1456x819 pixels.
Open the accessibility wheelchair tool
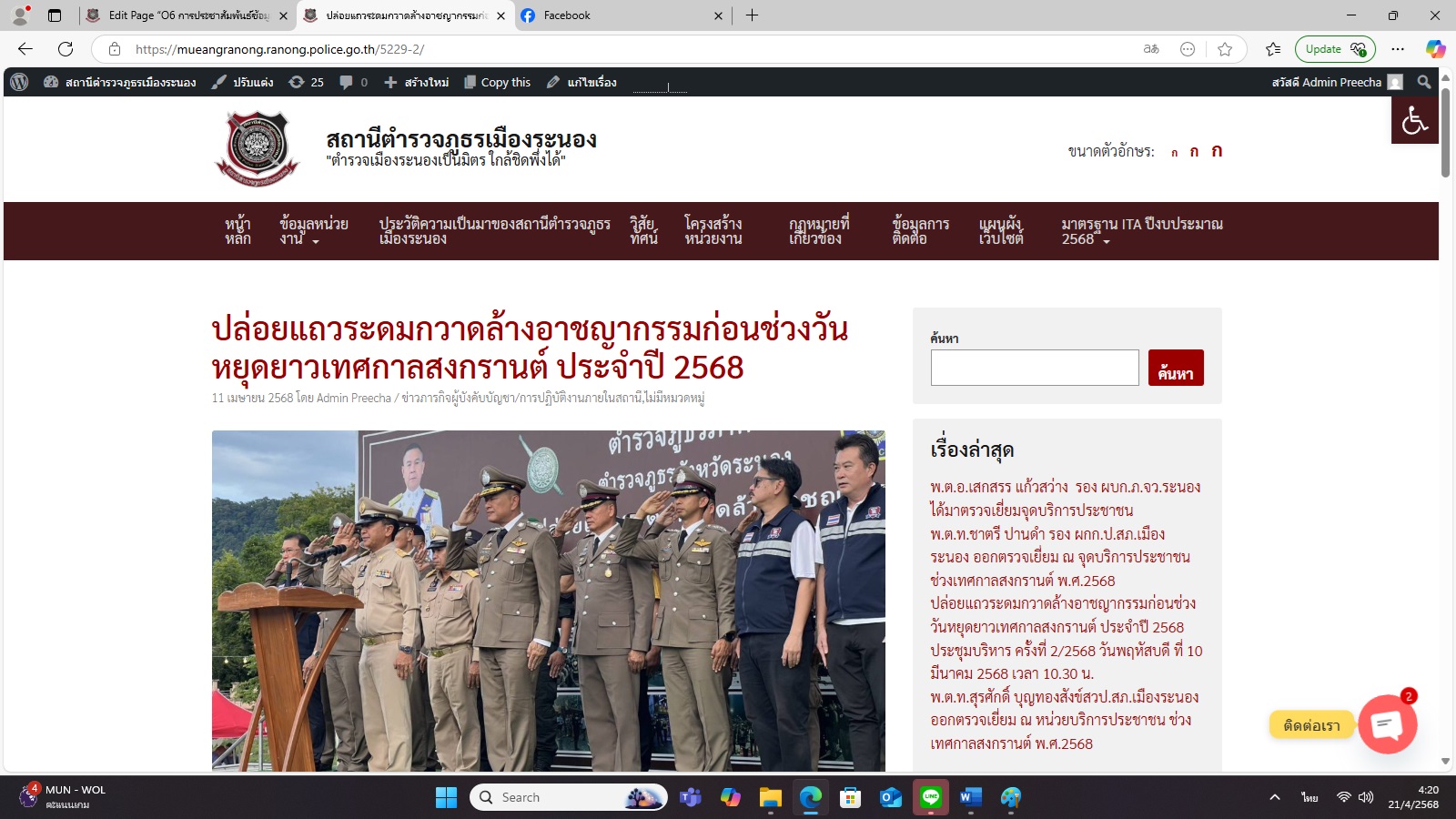tap(1414, 120)
